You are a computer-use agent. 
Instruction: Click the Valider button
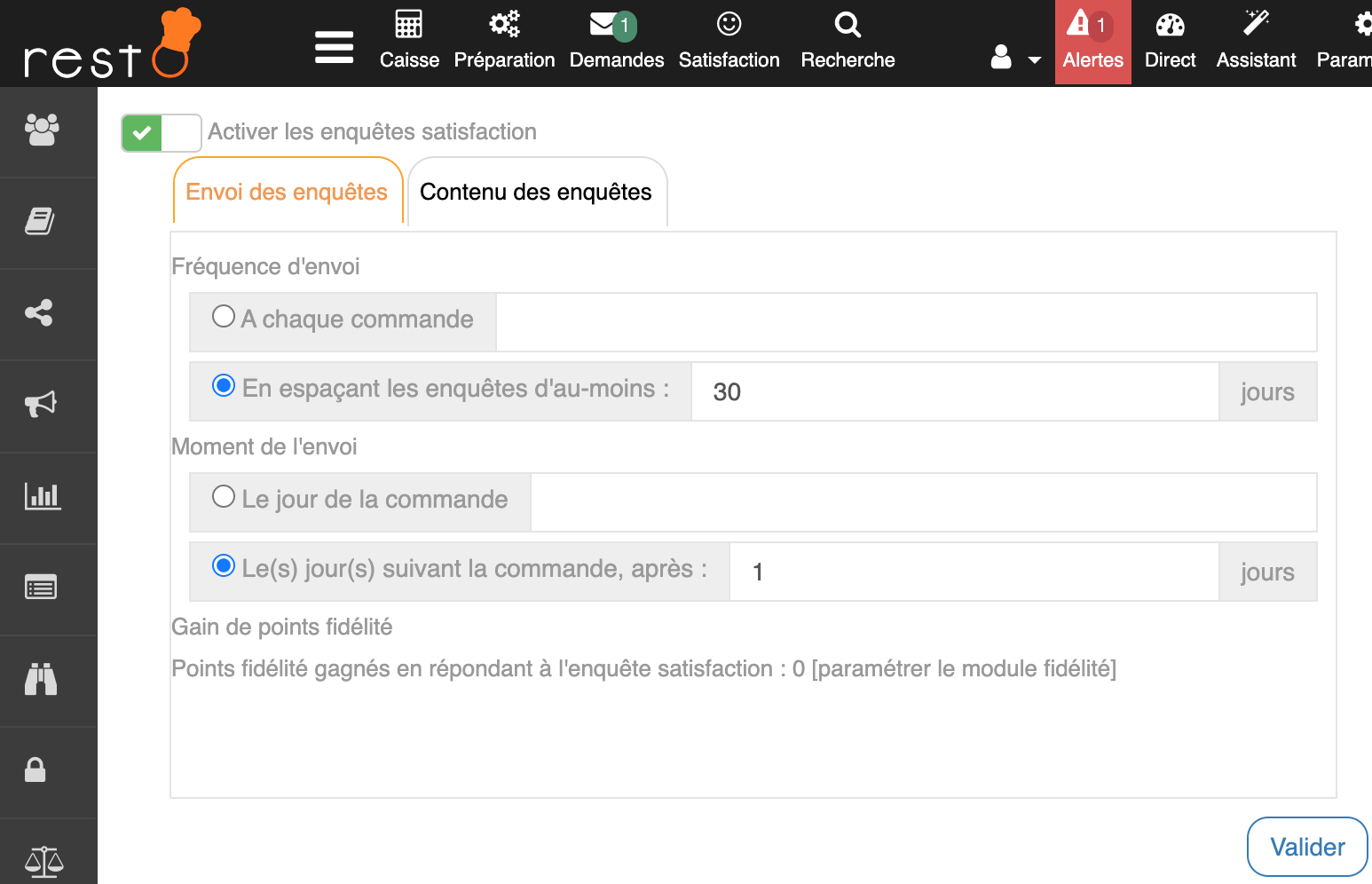coord(1306,847)
